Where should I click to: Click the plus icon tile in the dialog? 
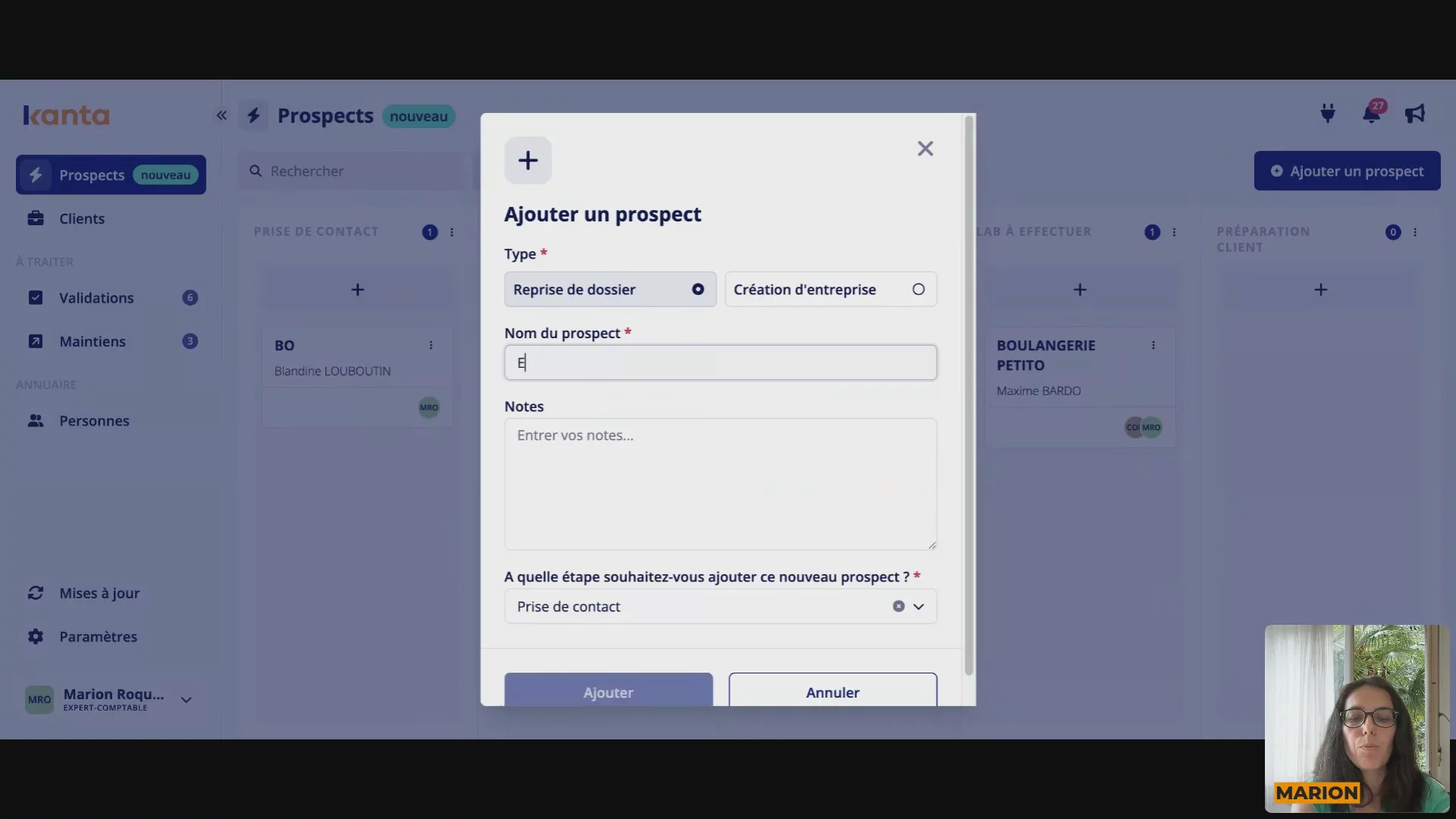528,160
